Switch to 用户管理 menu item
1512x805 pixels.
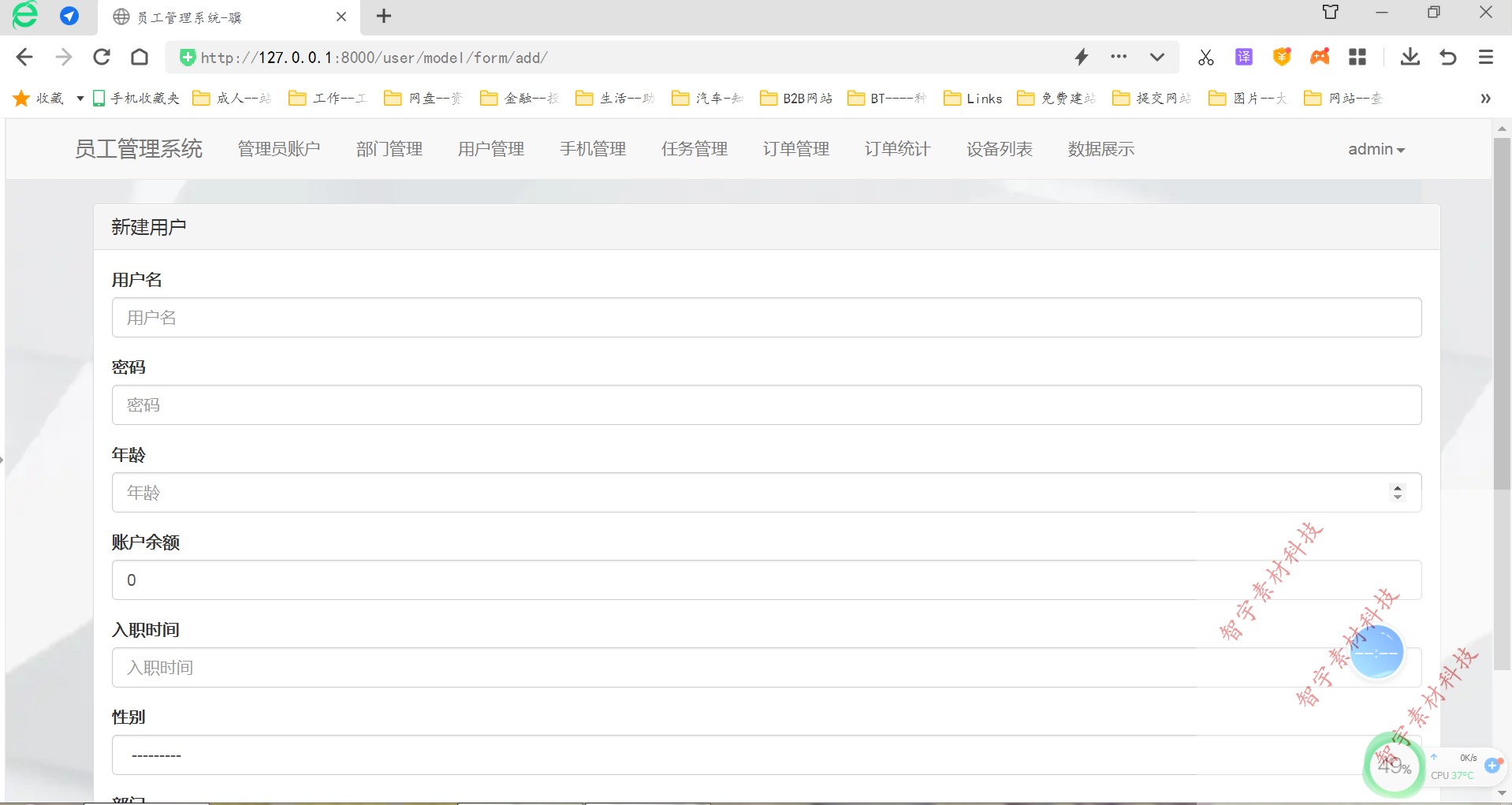click(x=490, y=149)
